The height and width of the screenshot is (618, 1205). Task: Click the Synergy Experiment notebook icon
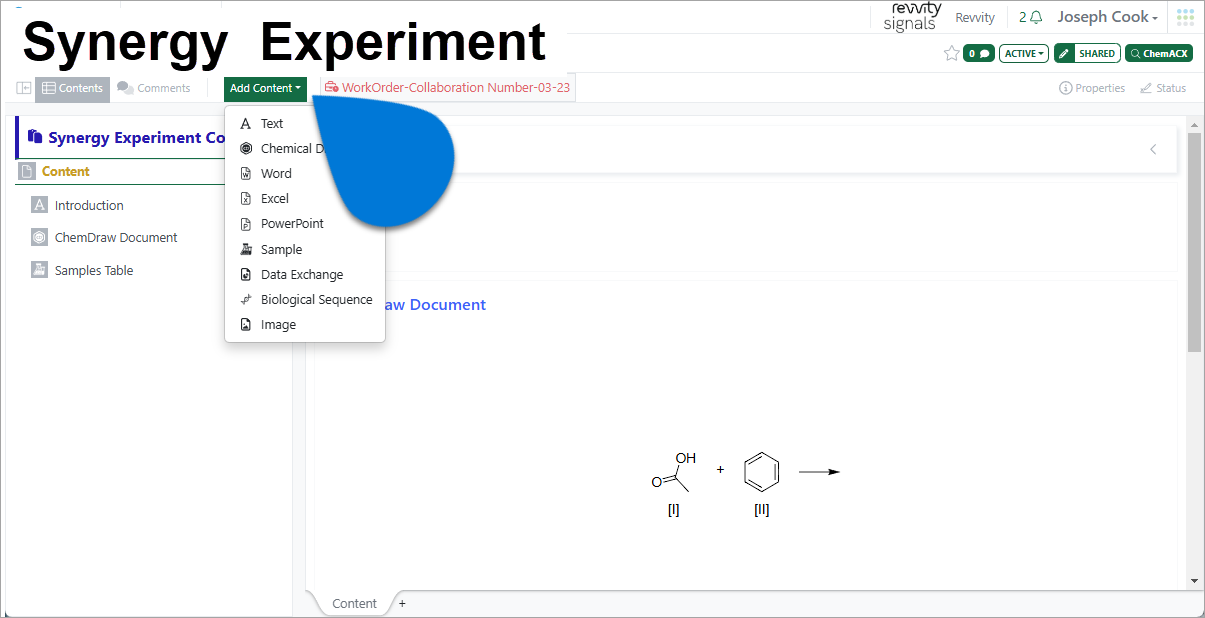tap(35, 137)
